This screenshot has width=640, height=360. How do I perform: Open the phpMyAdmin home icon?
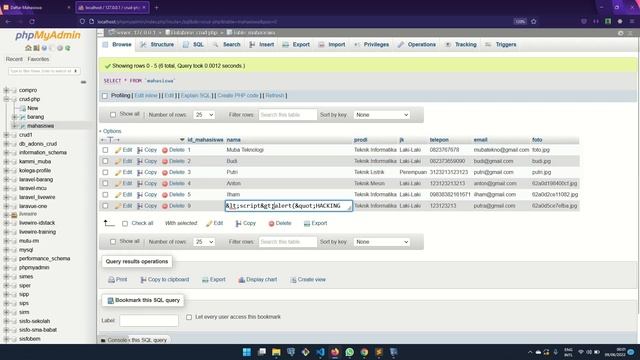(x=28, y=48)
